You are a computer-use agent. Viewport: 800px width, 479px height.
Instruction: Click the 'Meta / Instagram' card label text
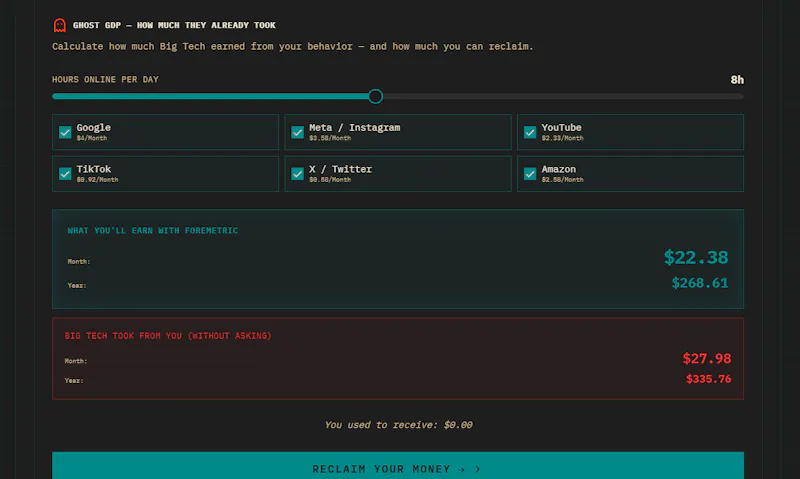355,128
